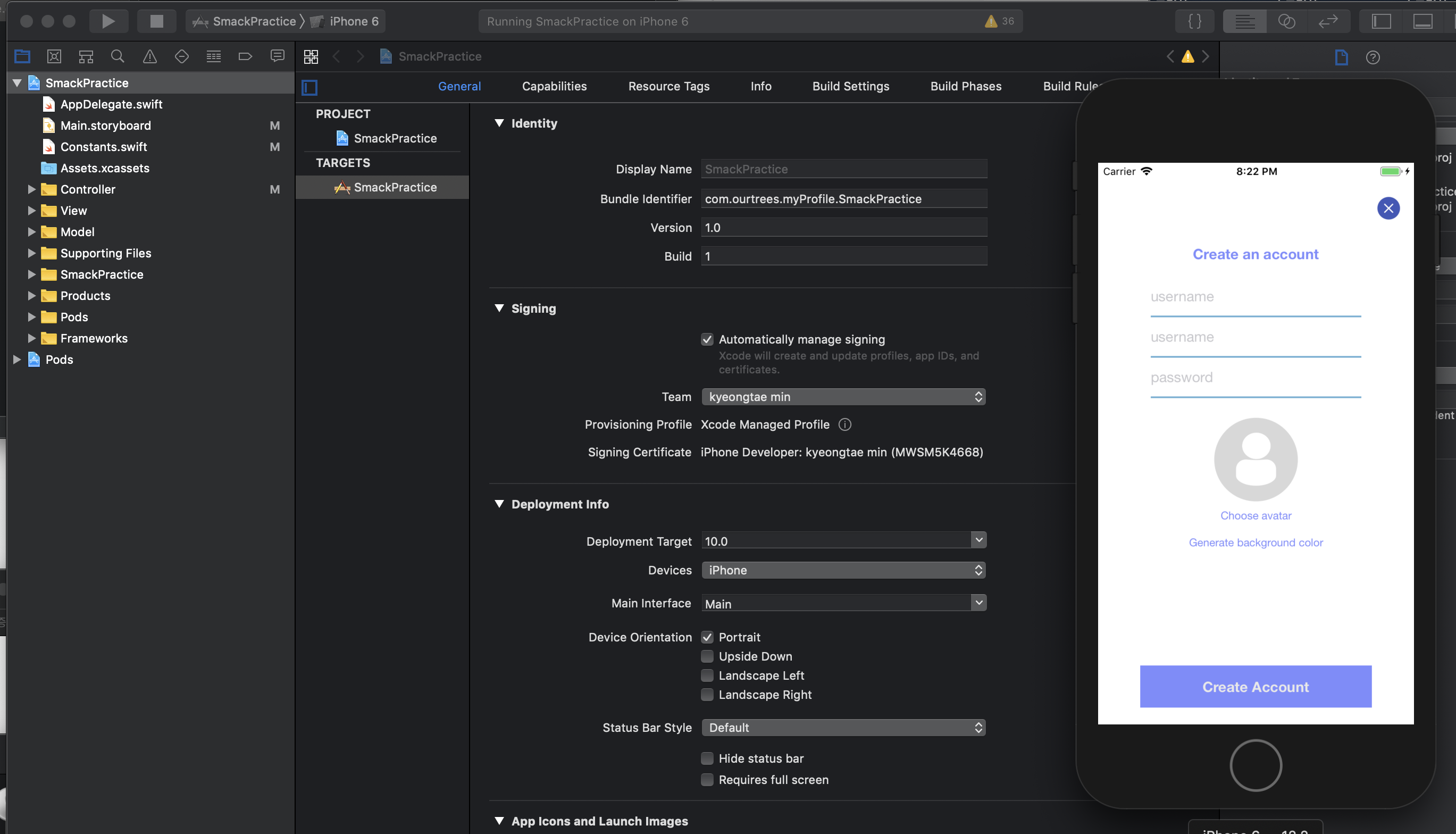The image size is (1456, 834).
Task: Click the Bundle Identifier text field
Action: pyautogui.click(x=843, y=199)
